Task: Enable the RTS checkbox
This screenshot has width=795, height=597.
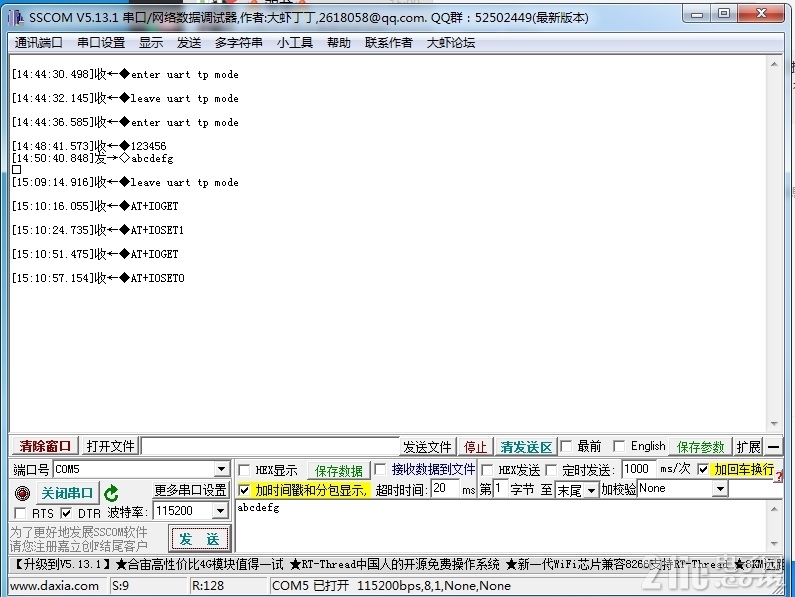Action: [x=20, y=513]
